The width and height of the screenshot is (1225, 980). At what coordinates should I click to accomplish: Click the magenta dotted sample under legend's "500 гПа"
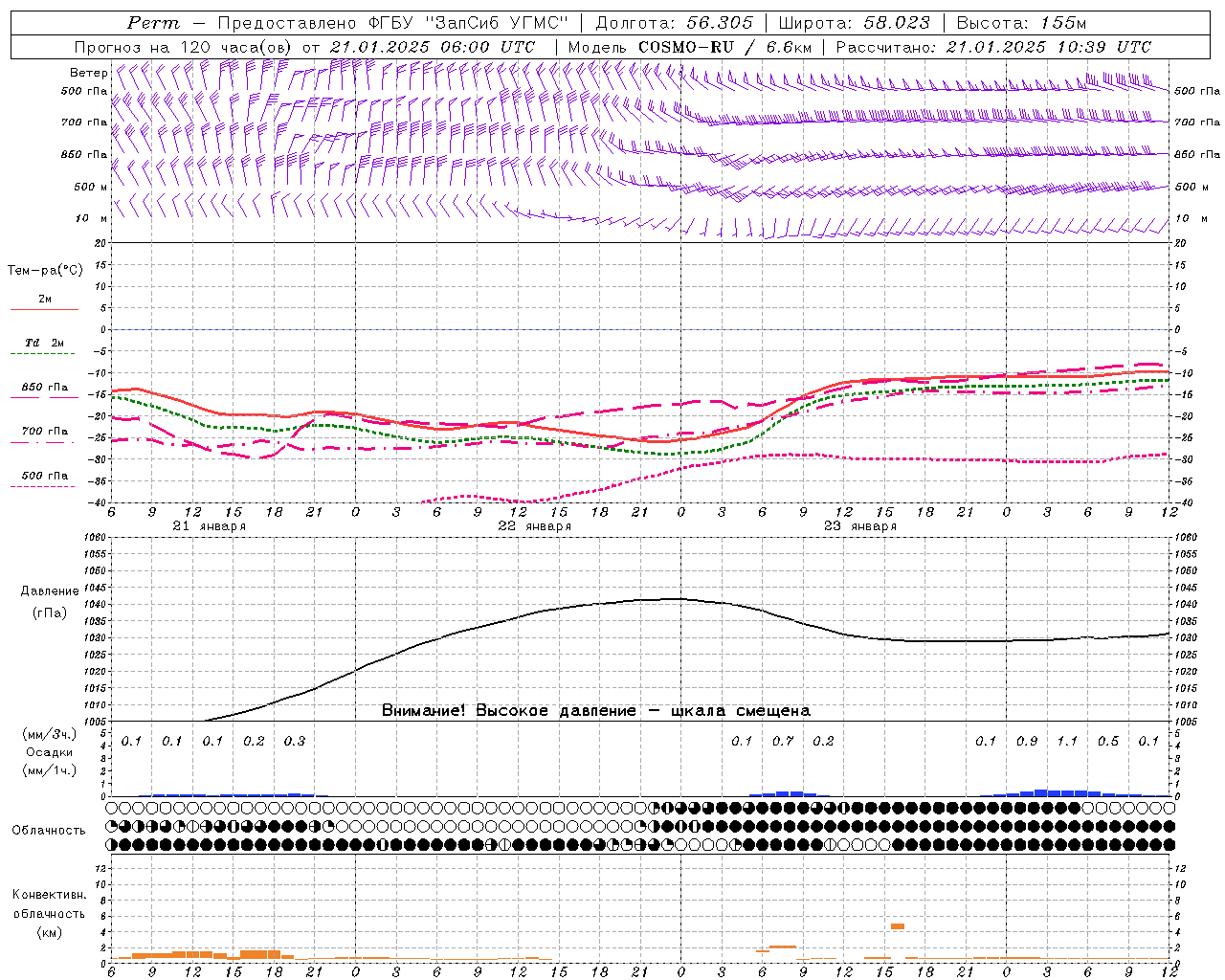43,487
